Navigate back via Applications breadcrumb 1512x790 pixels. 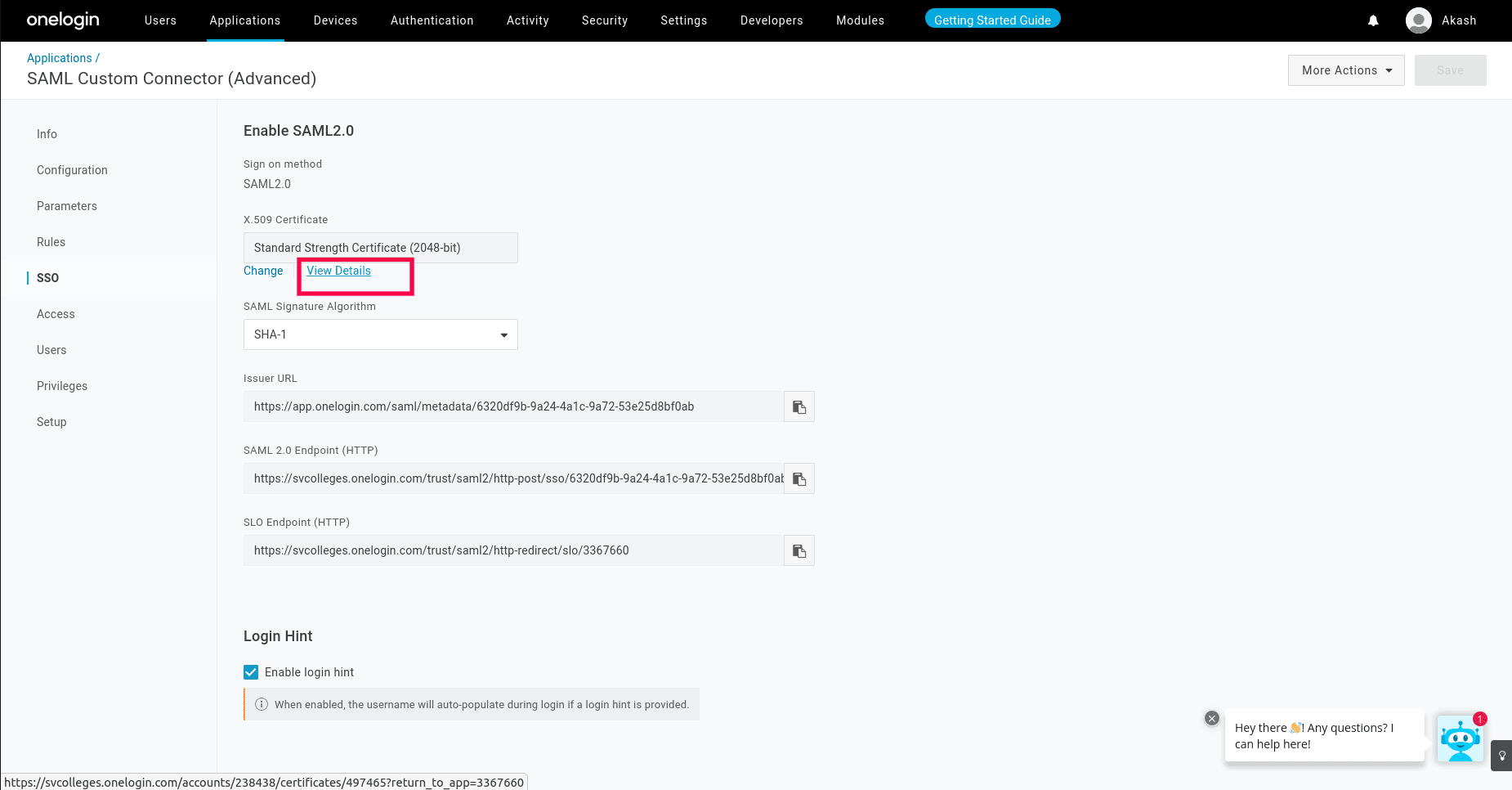[59, 57]
